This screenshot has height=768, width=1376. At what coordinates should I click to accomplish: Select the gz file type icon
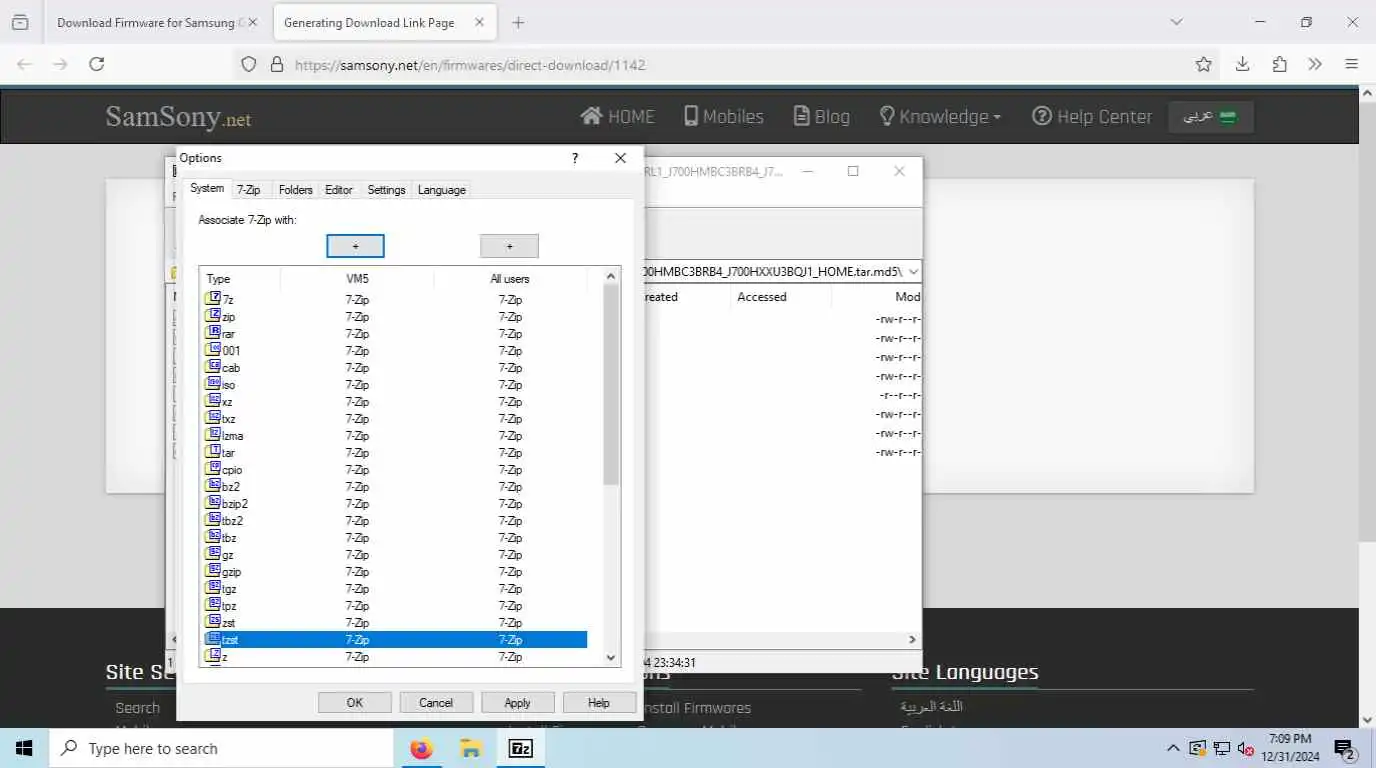[212, 554]
